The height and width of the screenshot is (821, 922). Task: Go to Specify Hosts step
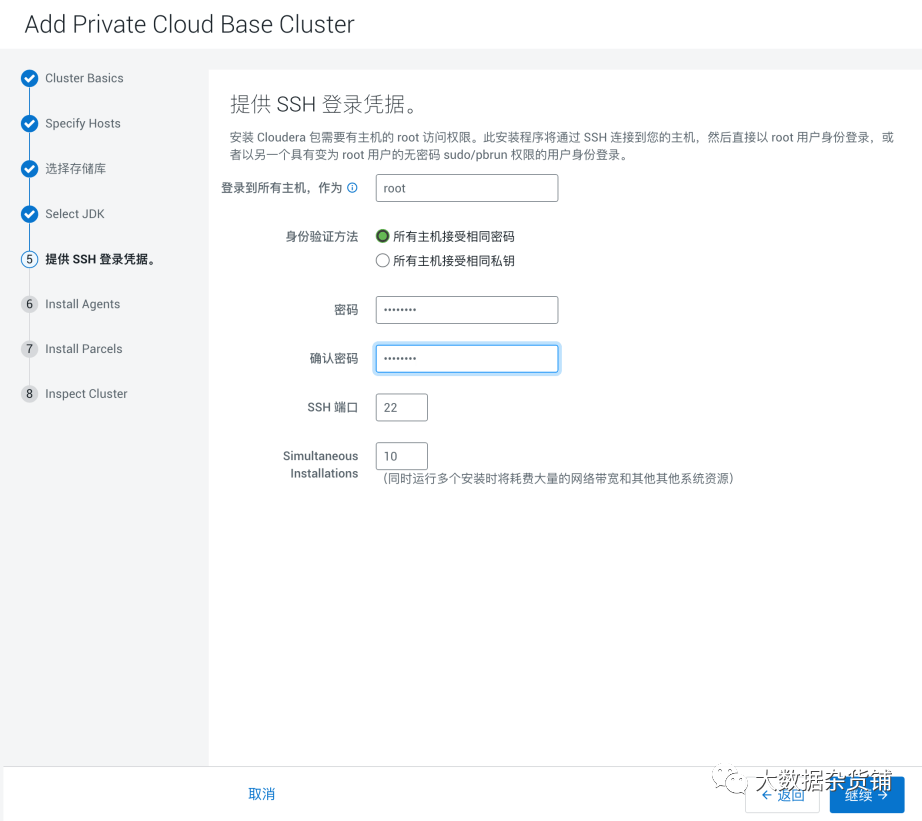pos(83,124)
